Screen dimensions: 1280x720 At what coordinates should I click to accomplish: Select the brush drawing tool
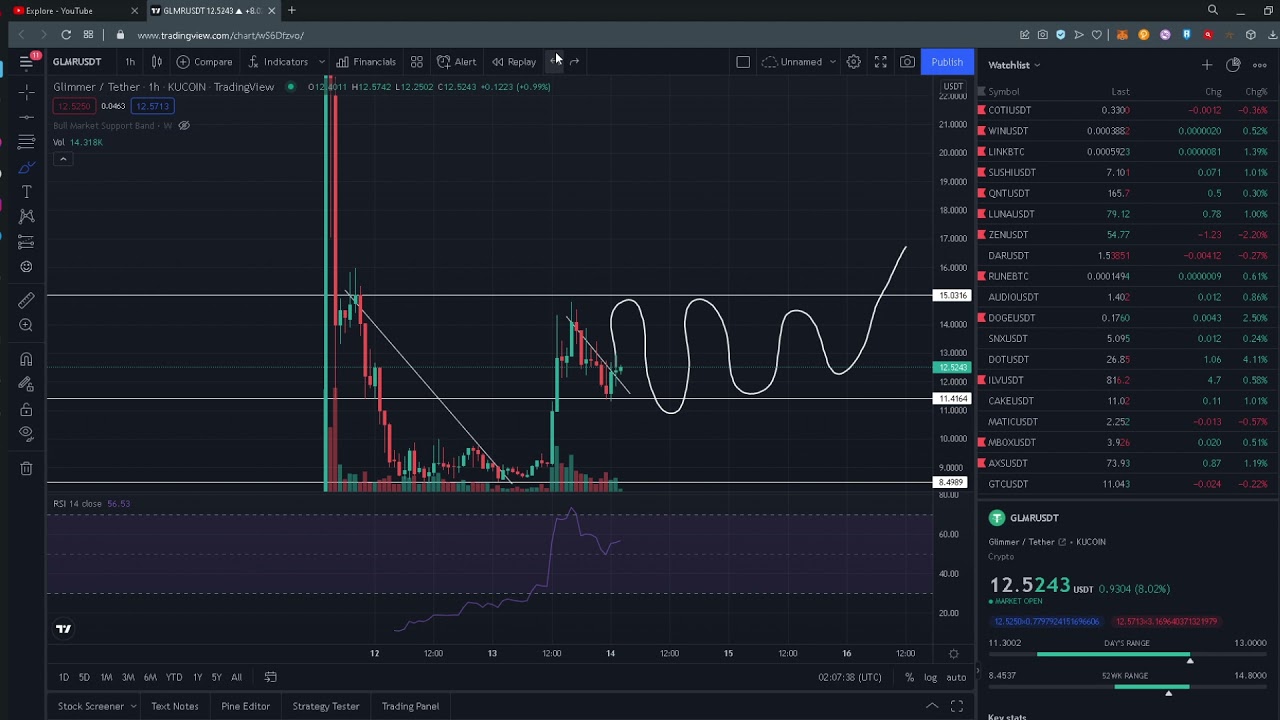pos(26,167)
